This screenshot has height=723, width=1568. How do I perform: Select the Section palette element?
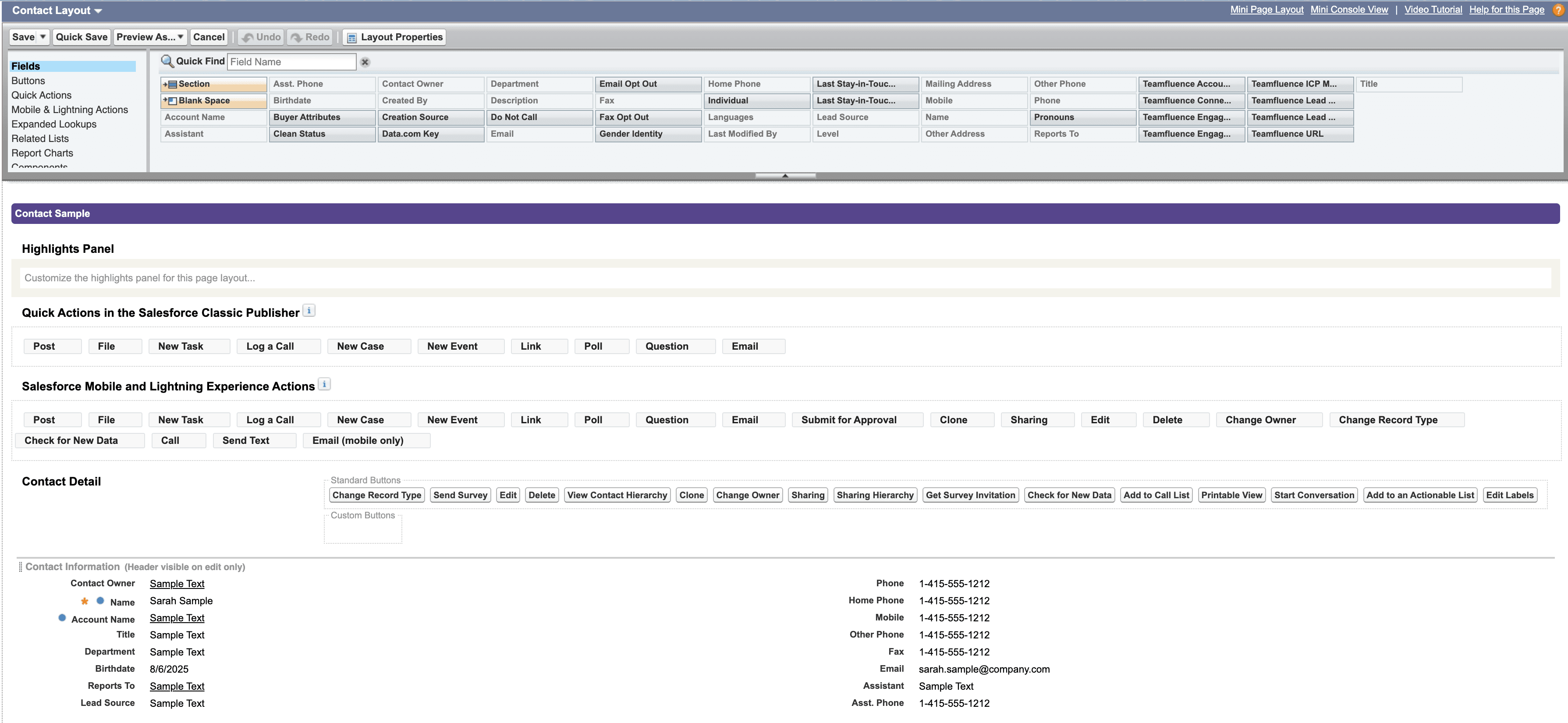(x=213, y=84)
